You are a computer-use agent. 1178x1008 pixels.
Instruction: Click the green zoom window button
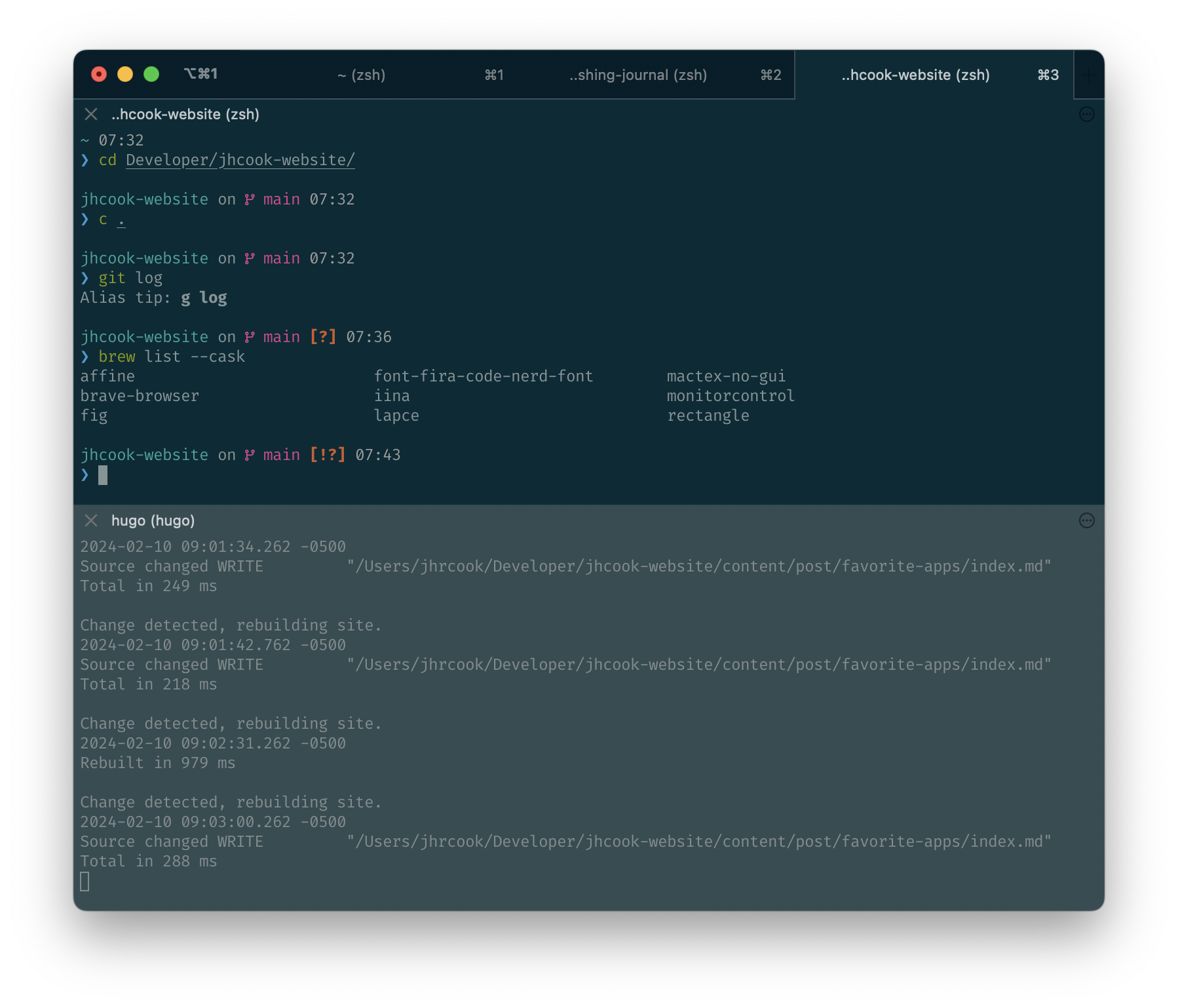[x=151, y=74]
